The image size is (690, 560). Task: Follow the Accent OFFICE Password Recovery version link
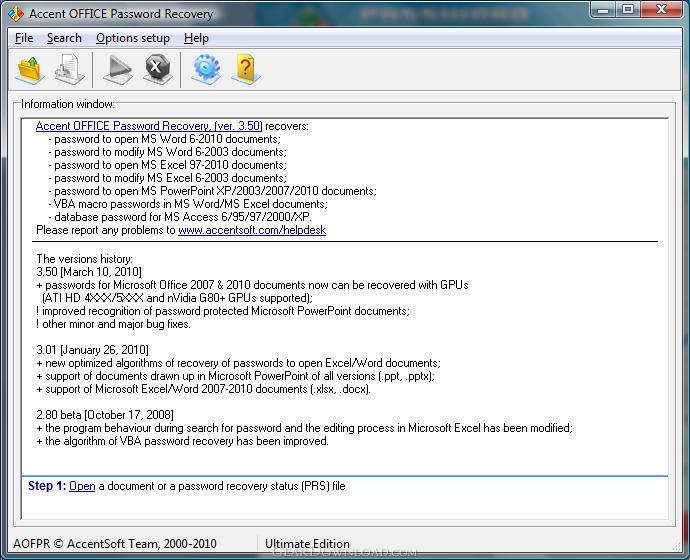pyautogui.click(x=149, y=126)
